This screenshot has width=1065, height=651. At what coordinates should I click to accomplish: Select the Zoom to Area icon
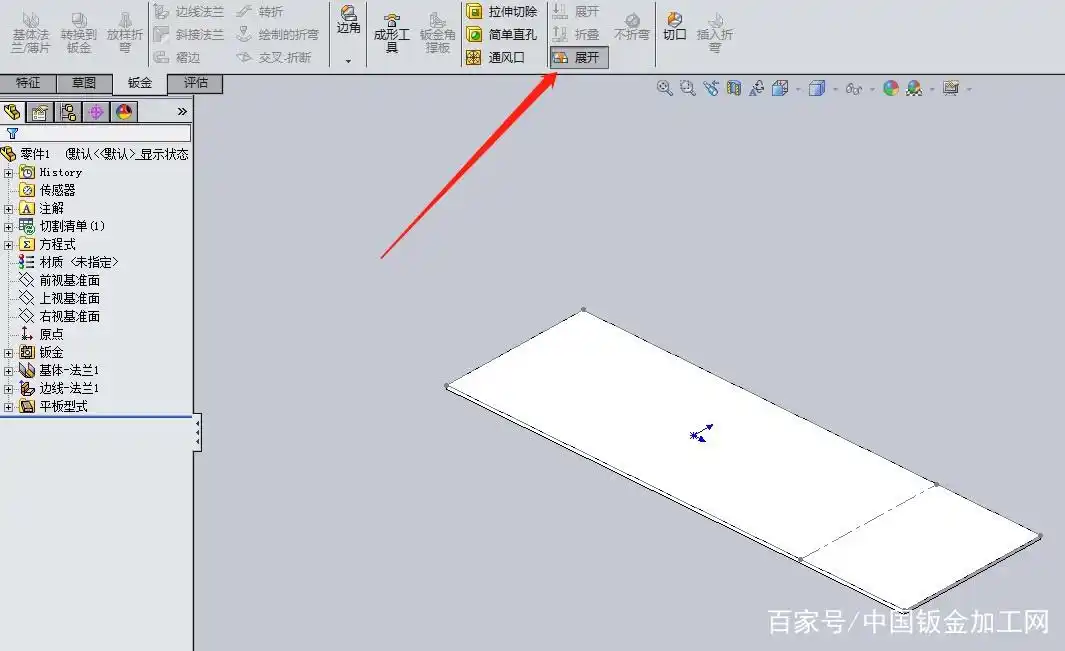coord(687,88)
